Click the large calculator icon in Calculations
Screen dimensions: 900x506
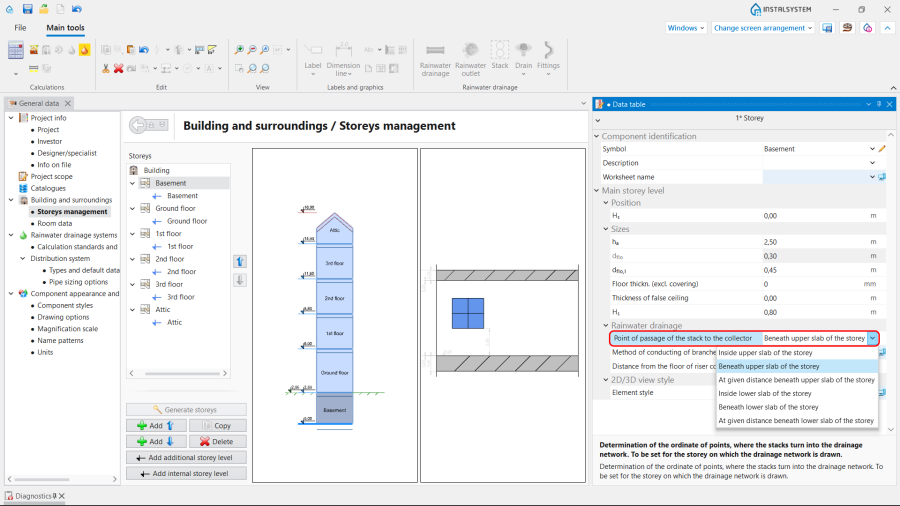(x=15, y=50)
